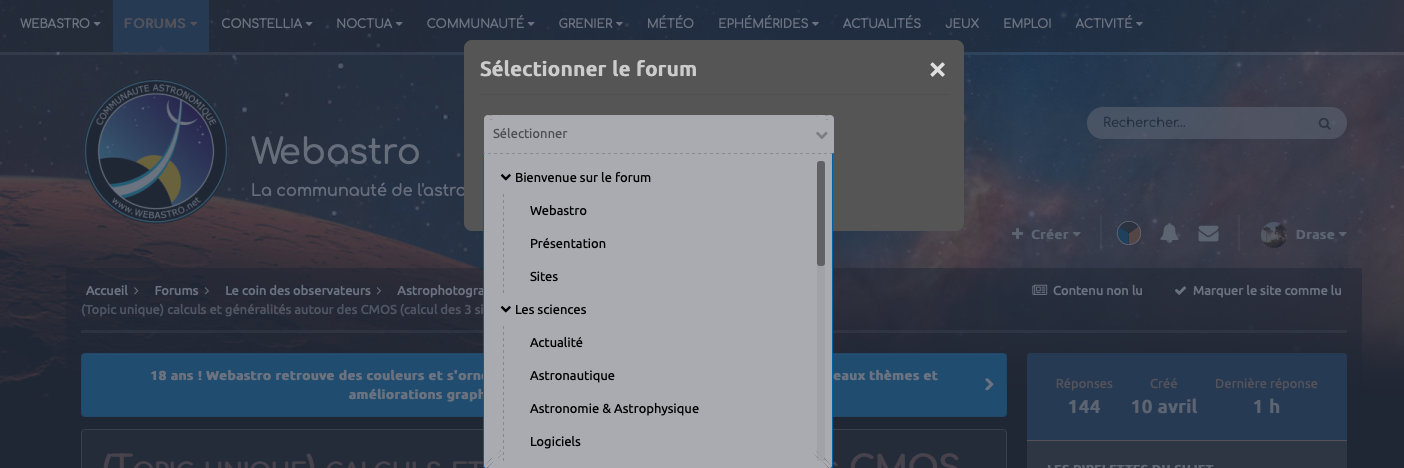Click Marquer le site comme lu
This screenshot has width=1404, height=468.
click(x=1258, y=290)
